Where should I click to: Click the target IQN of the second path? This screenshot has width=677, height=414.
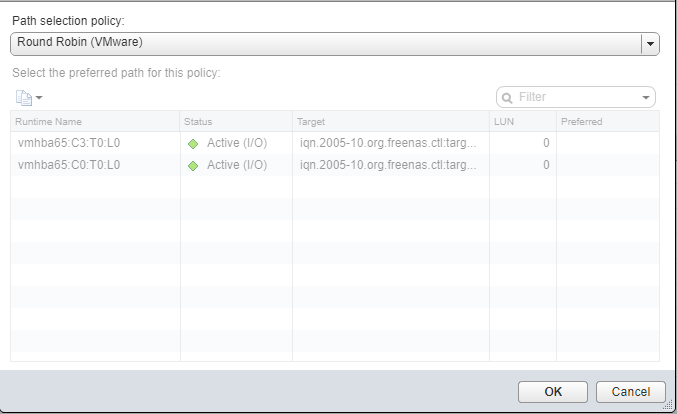[x=388, y=165]
